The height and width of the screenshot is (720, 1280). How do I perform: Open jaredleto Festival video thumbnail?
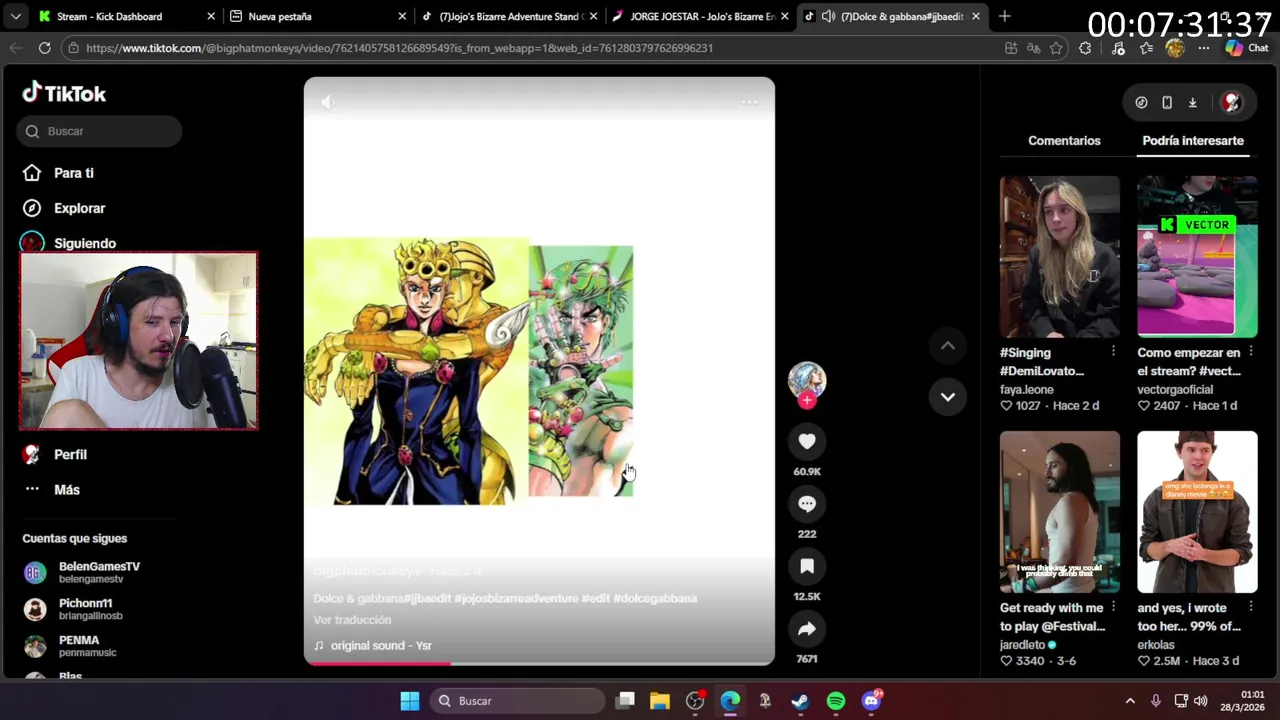(1060, 512)
